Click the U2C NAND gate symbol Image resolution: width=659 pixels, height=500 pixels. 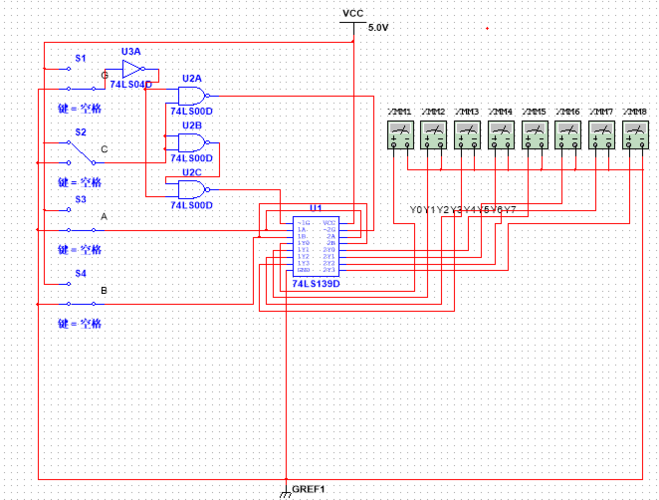click(x=190, y=189)
